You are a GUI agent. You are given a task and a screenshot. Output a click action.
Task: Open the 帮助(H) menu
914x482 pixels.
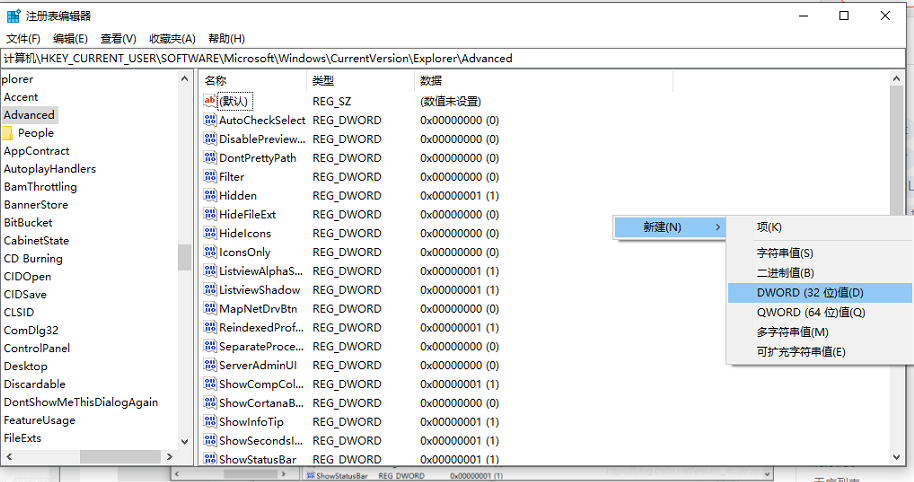pos(227,38)
